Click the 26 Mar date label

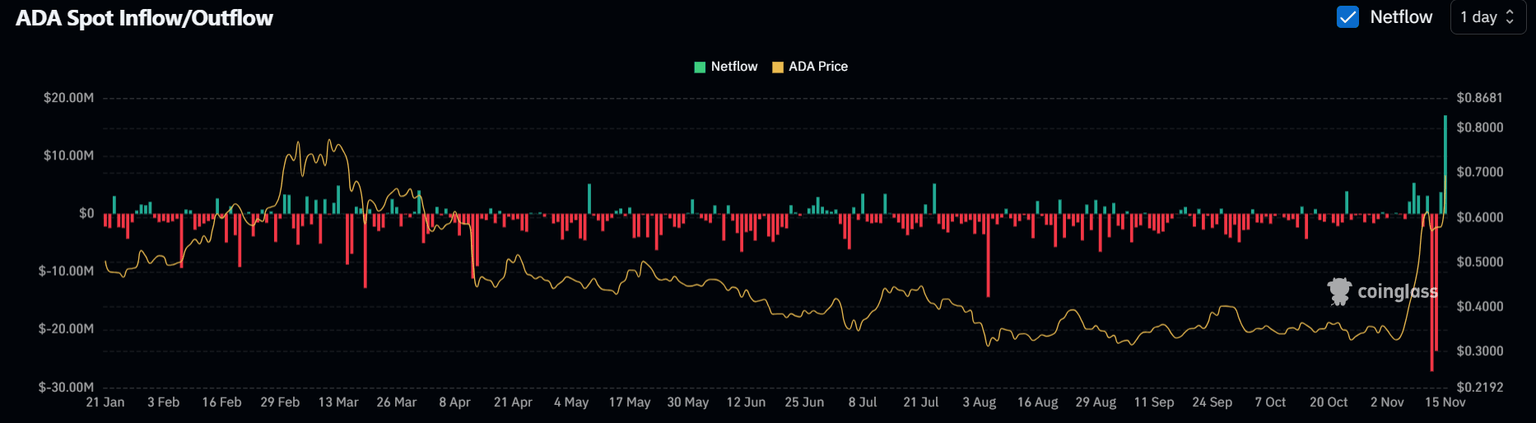pyautogui.click(x=397, y=402)
